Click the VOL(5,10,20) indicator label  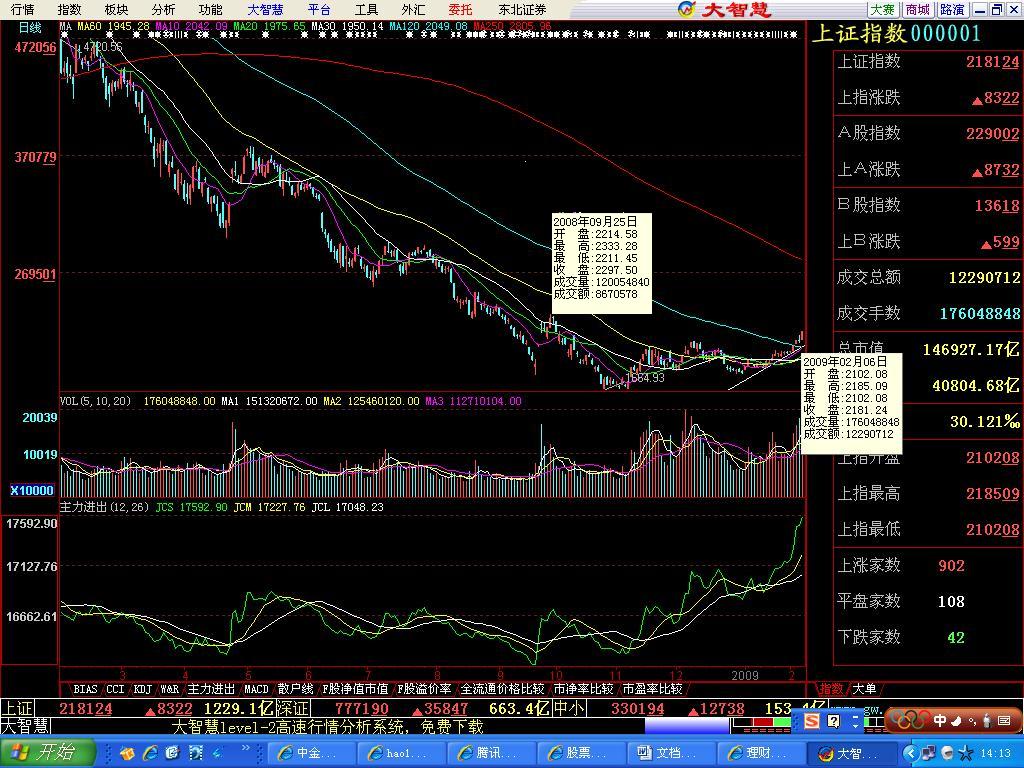tap(95, 401)
